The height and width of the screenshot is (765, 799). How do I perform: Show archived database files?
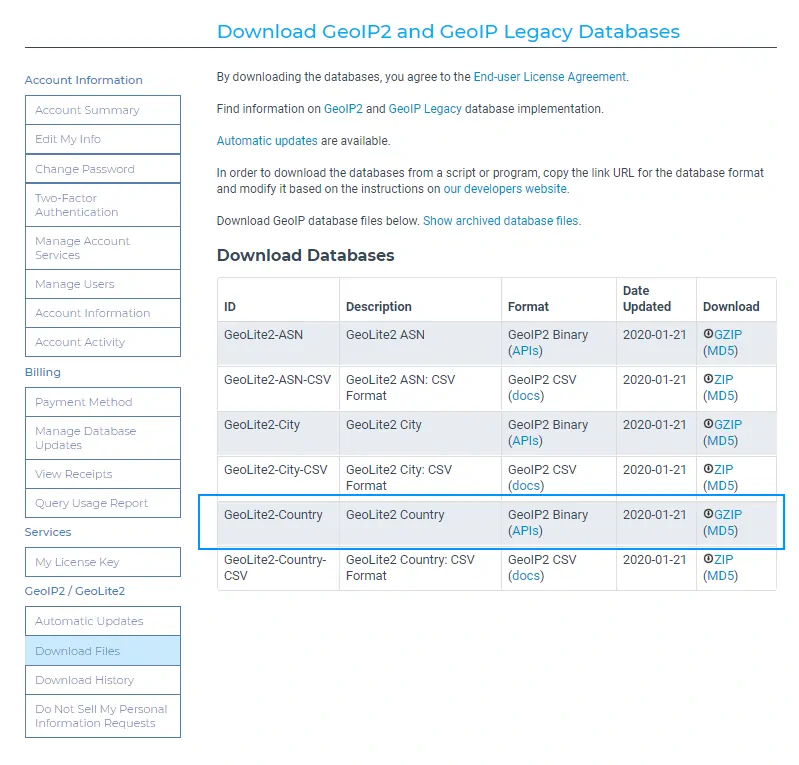[x=500, y=221]
